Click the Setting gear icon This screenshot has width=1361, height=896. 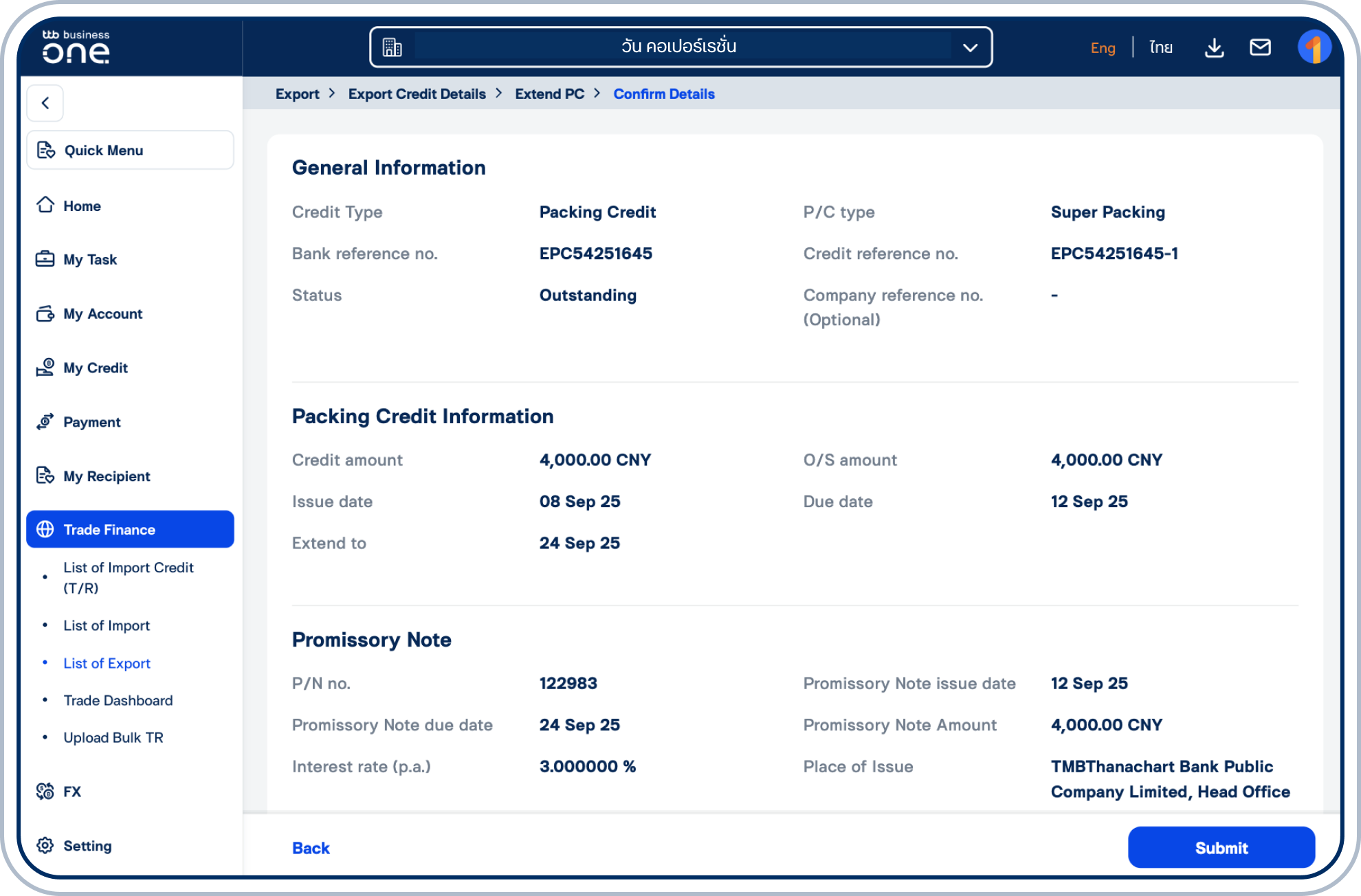(x=45, y=845)
